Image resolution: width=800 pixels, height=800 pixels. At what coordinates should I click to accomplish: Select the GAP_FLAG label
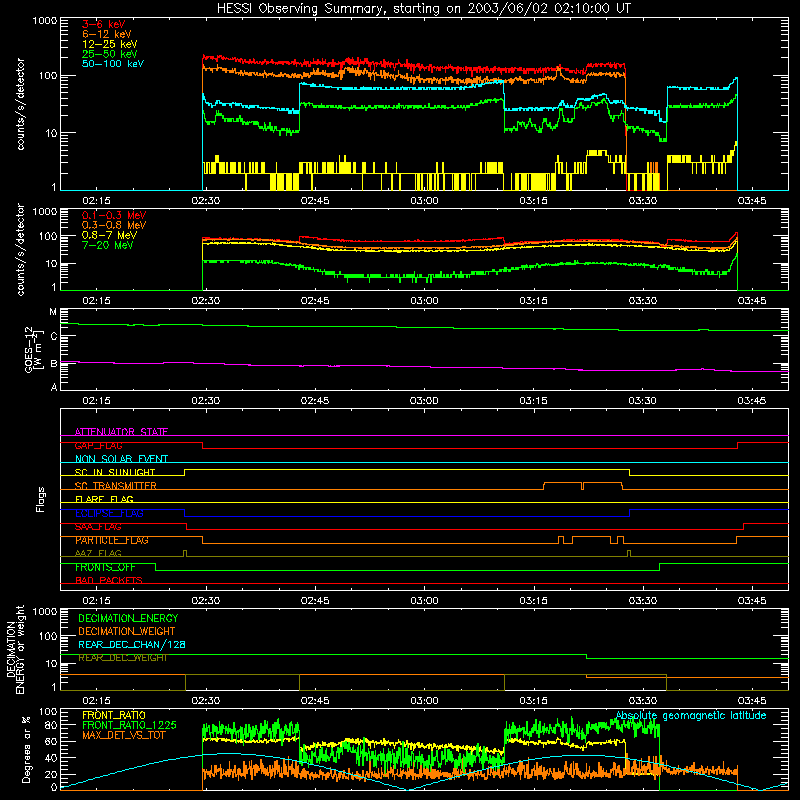pyautogui.click(x=98, y=445)
